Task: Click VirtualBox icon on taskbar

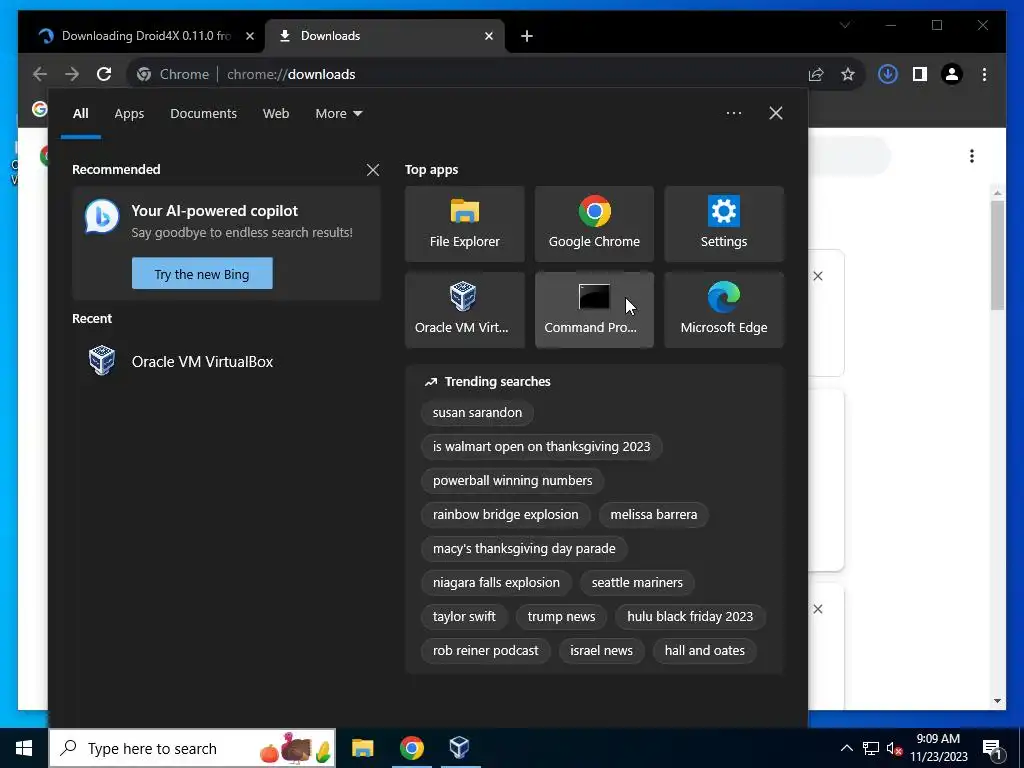Action: (460, 748)
